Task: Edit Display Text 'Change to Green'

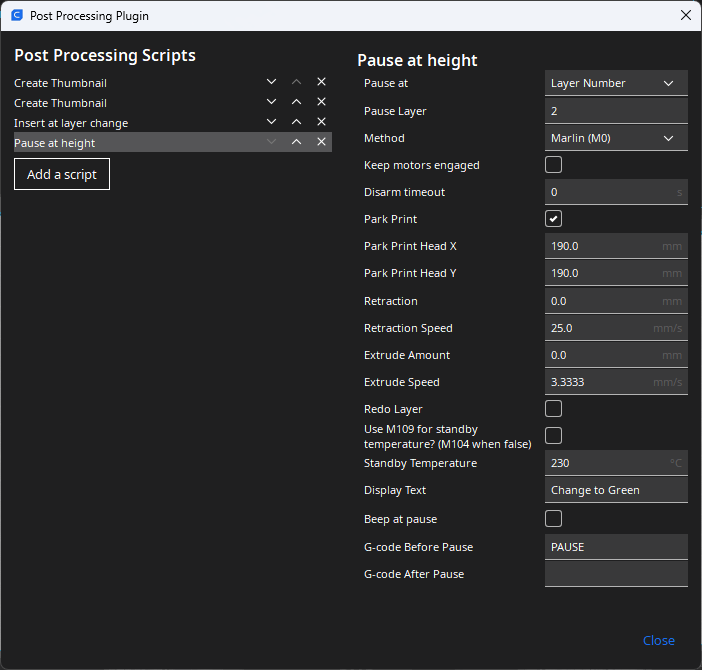Action: tap(616, 490)
